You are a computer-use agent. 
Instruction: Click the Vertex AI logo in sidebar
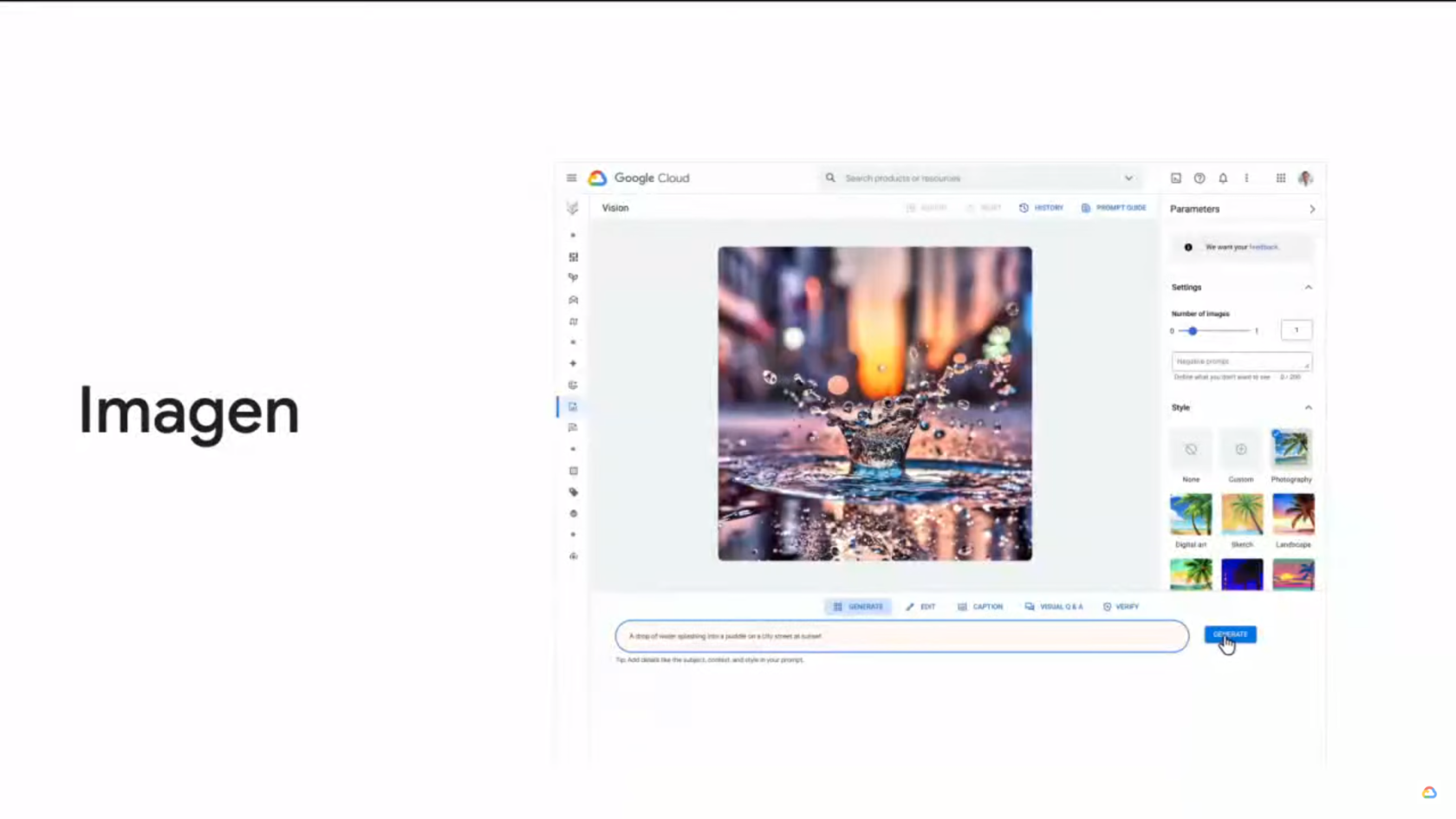572,208
